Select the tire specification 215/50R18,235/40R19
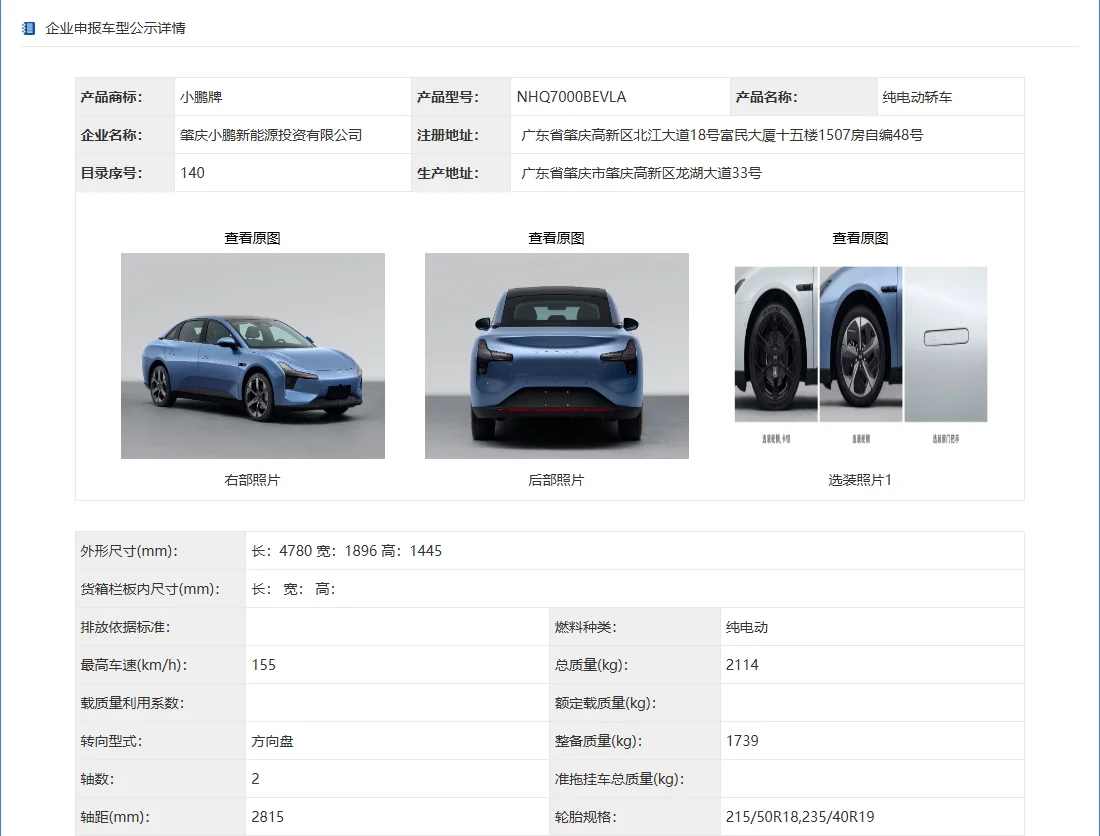Viewport: 1100px width, 836px height. click(800, 816)
